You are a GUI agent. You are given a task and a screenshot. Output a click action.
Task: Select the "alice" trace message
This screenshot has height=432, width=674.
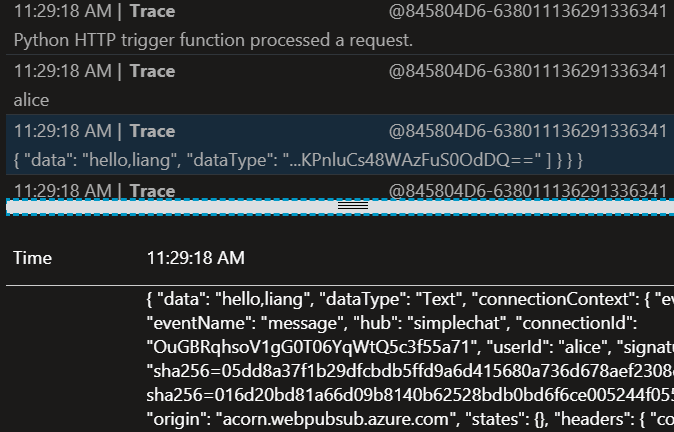coord(340,85)
